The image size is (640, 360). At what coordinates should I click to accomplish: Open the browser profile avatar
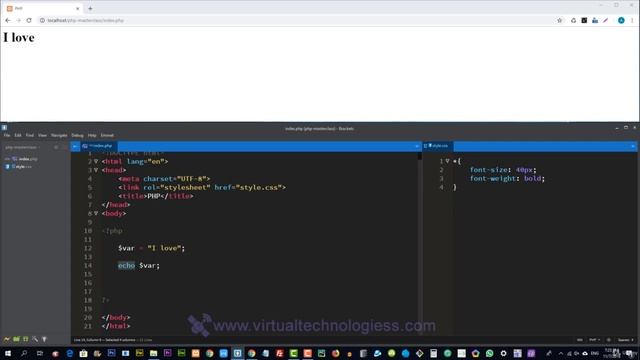(621, 20)
